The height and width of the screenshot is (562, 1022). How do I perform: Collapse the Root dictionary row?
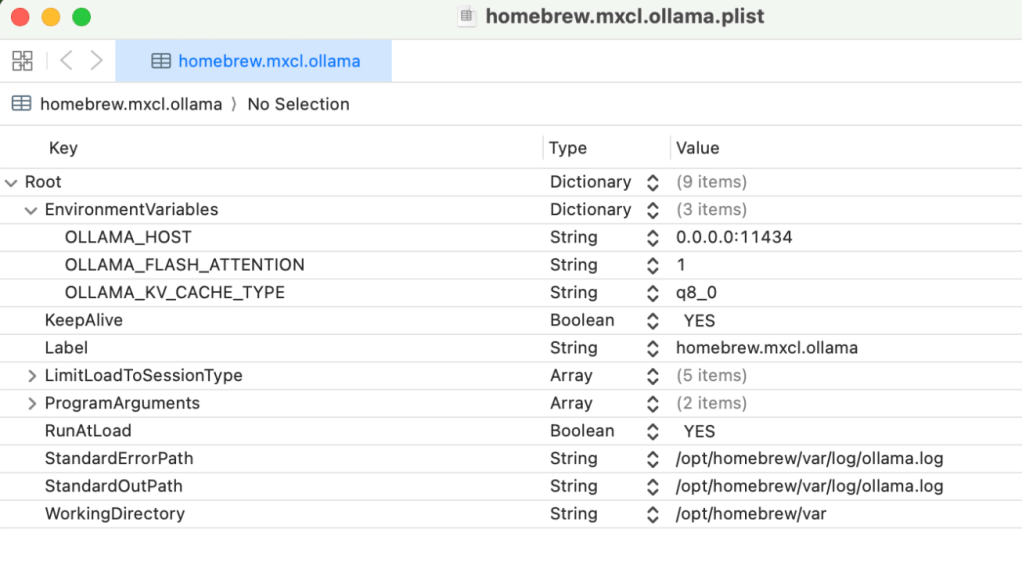11,182
